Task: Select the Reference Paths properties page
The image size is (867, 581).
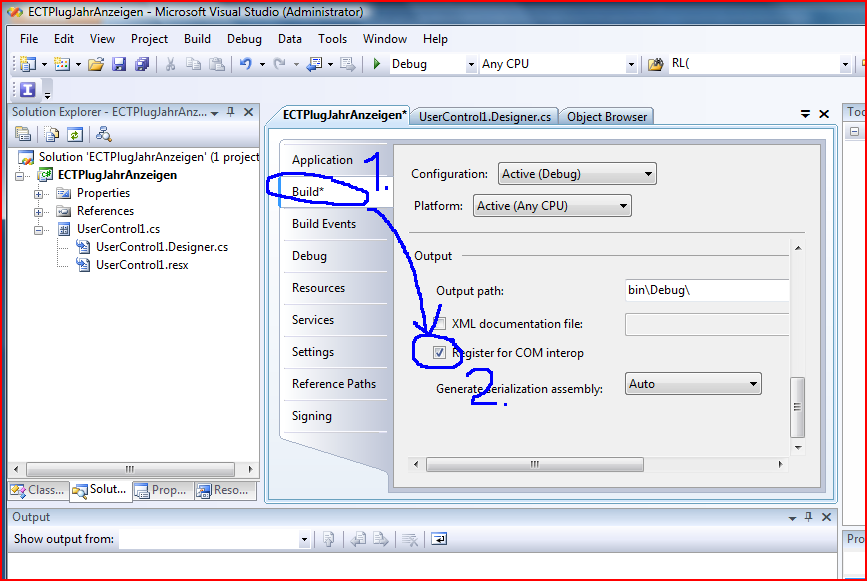Action: pyautogui.click(x=334, y=384)
